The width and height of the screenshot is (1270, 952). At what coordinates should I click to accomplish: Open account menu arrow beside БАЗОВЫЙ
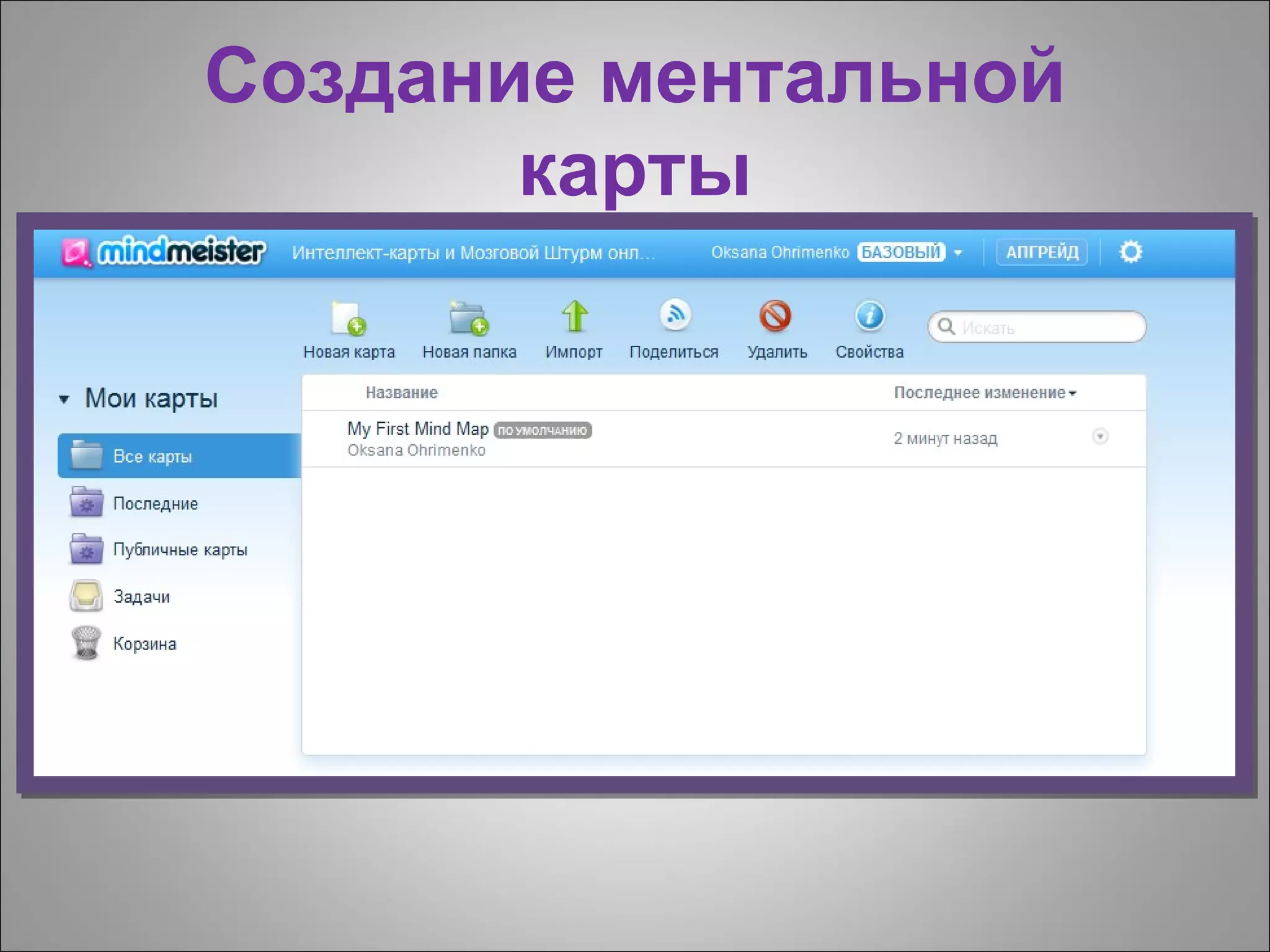tap(957, 253)
